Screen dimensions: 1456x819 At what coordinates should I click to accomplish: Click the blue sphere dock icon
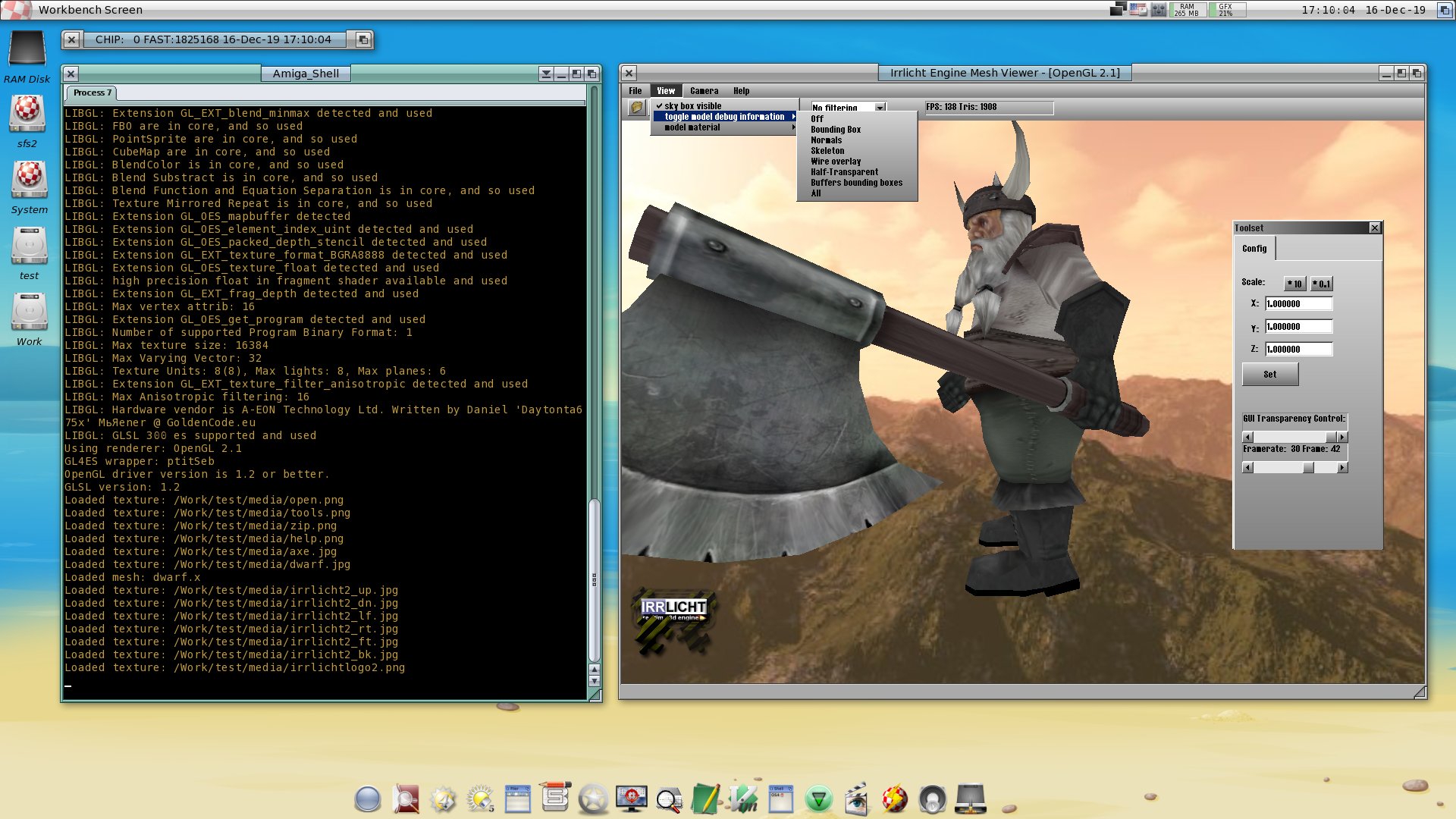(x=368, y=799)
